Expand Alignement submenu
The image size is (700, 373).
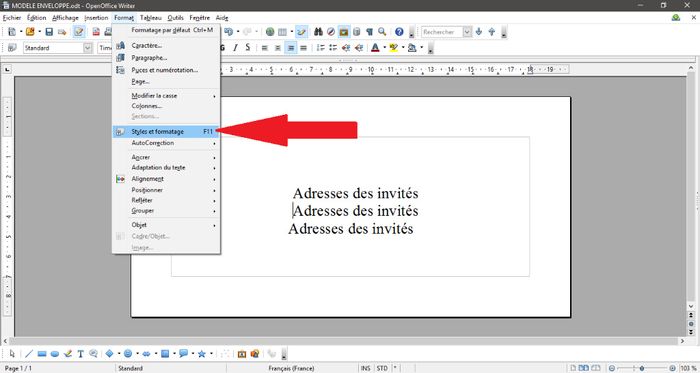click(x=166, y=179)
